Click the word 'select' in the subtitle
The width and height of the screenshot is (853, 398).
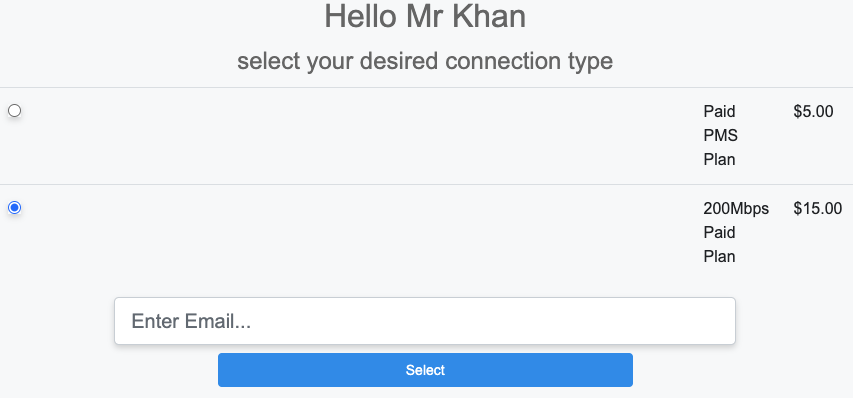coord(269,61)
